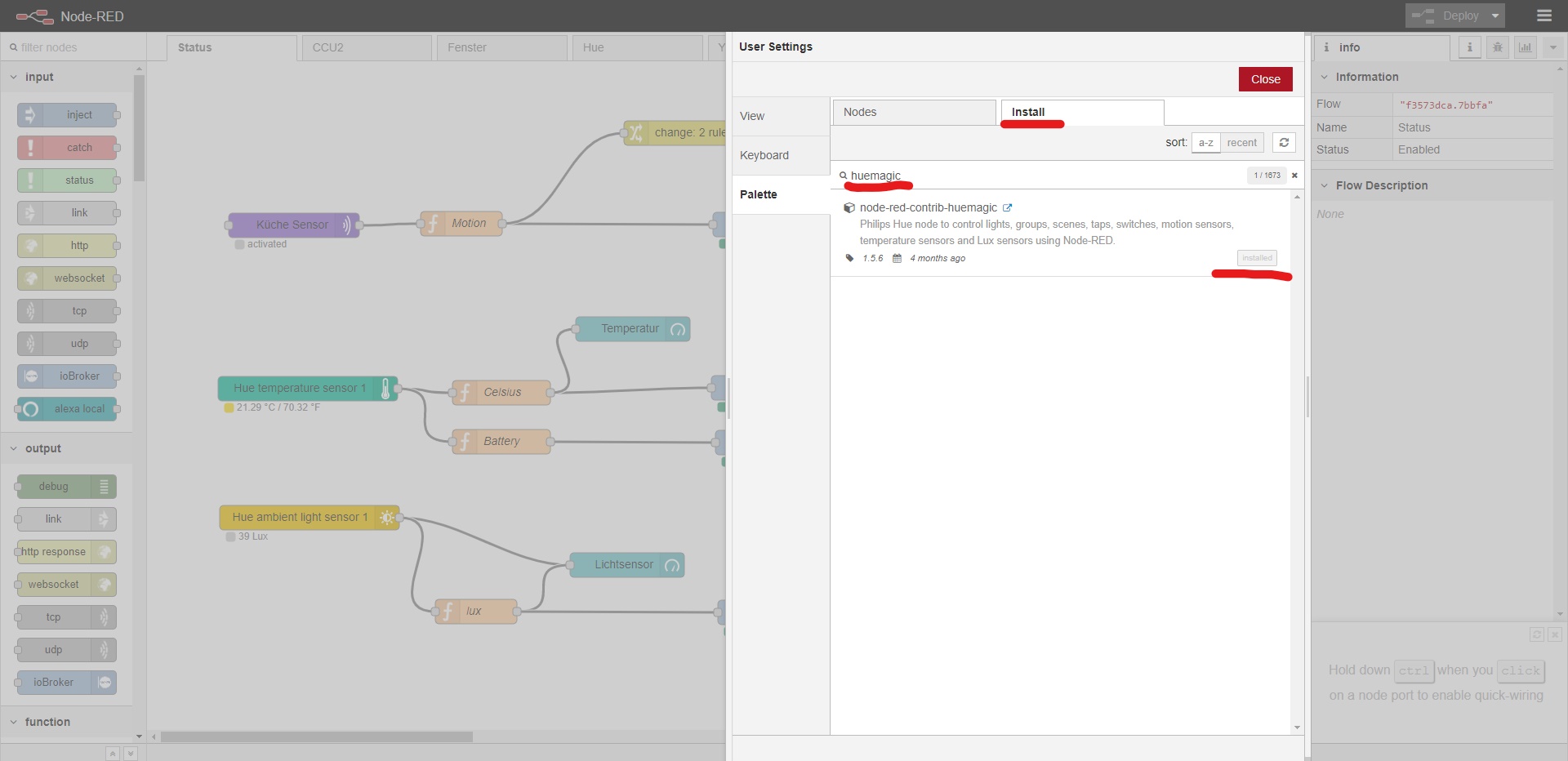Collapse all palette categories

(113, 753)
